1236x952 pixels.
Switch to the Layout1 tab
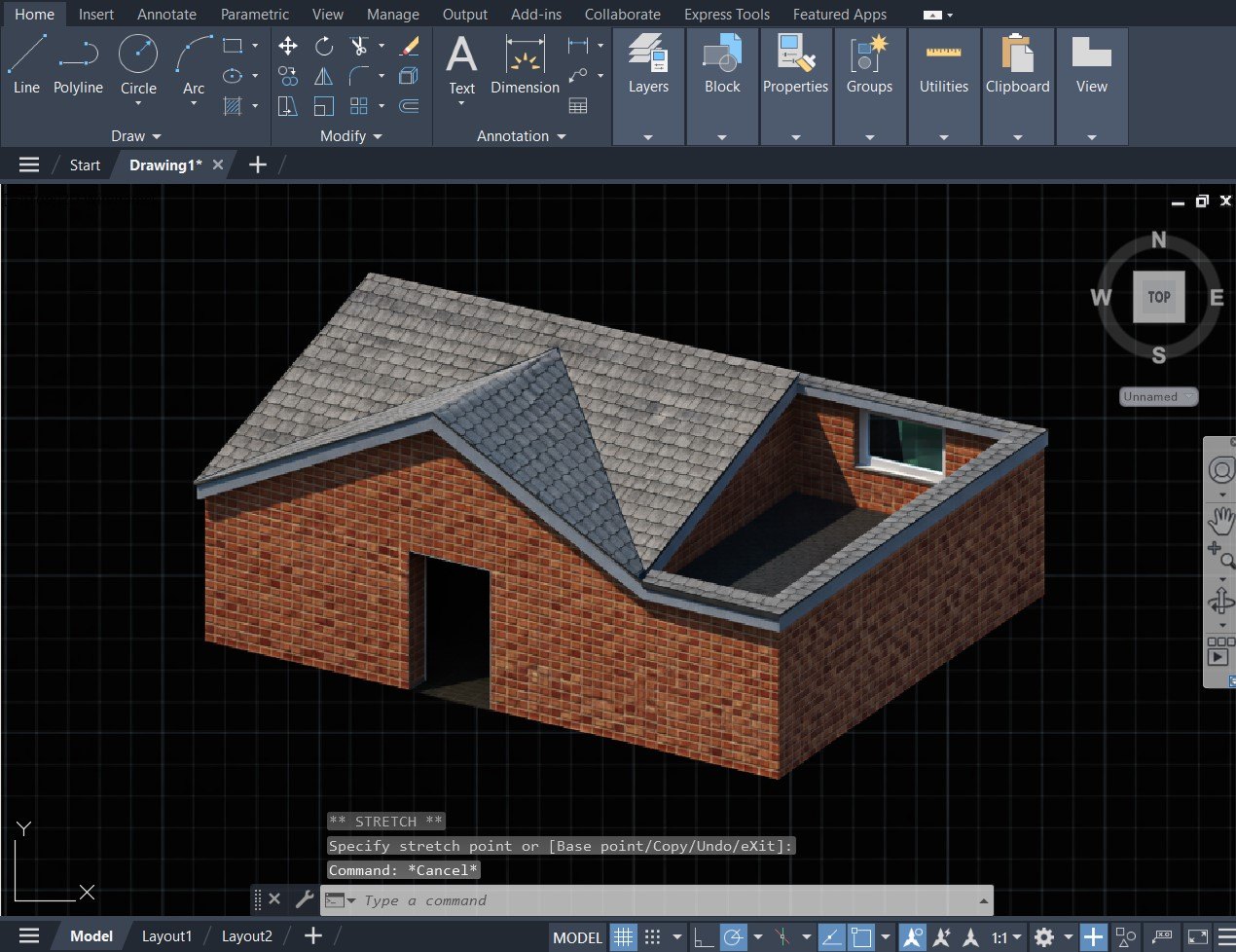click(166, 935)
